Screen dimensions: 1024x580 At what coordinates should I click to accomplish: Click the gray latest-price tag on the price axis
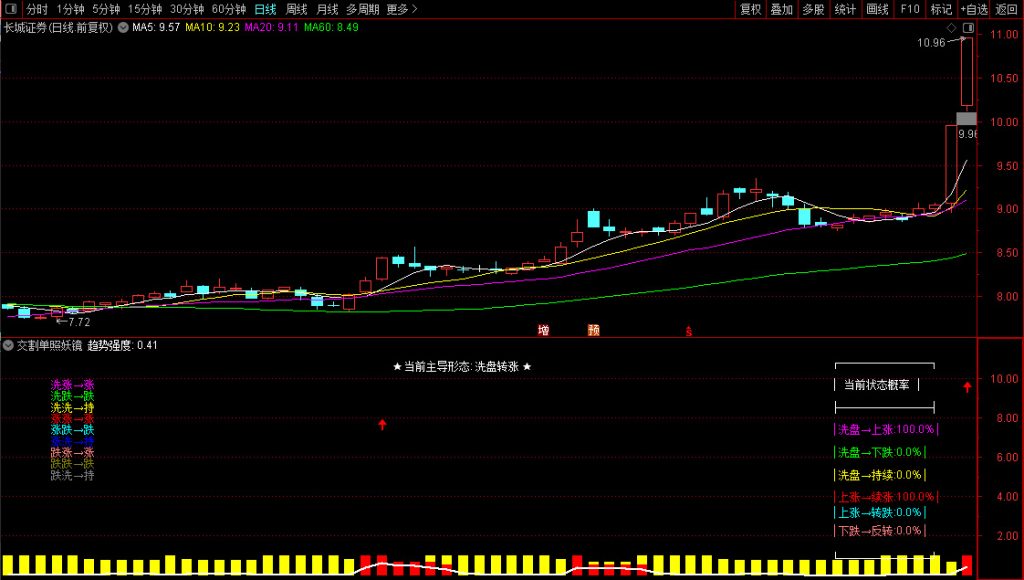pos(966,119)
